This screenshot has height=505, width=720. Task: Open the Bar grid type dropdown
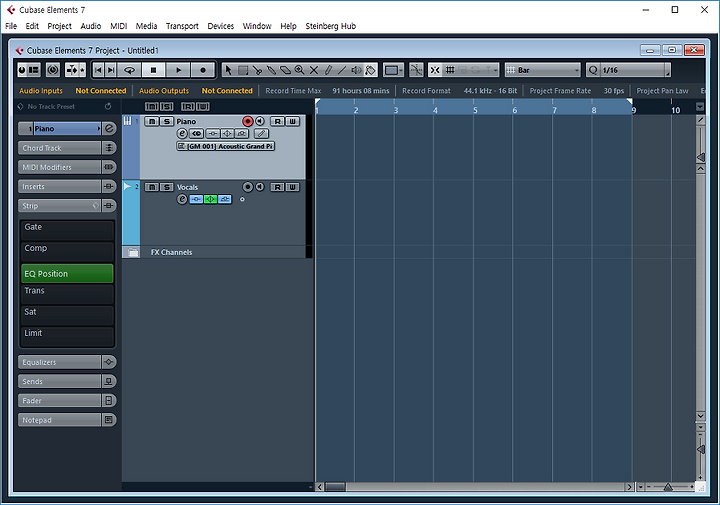tap(543, 70)
